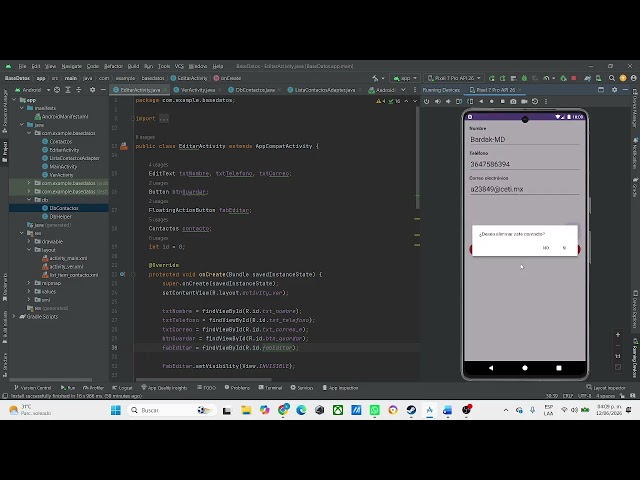Switch to DbContactos.java editor tab
This screenshot has width=640, height=480.
[255, 90]
